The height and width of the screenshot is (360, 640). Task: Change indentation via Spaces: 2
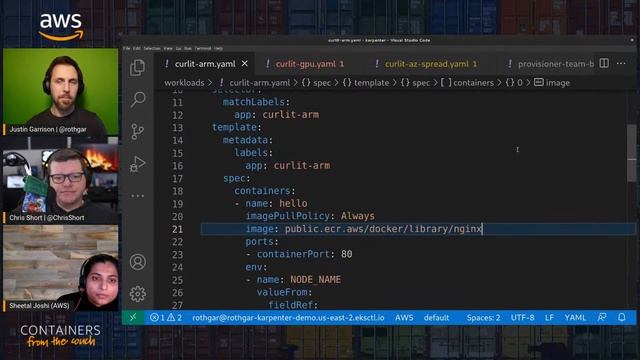click(x=483, y=317)
